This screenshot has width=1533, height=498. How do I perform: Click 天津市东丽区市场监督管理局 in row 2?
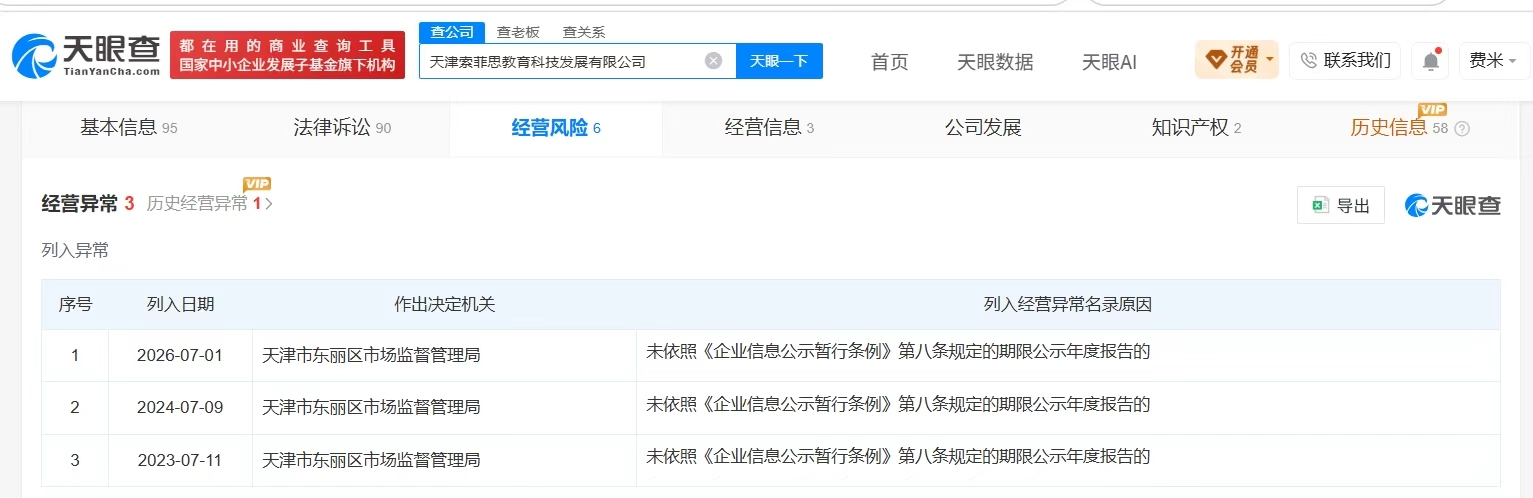click(371, 407)
